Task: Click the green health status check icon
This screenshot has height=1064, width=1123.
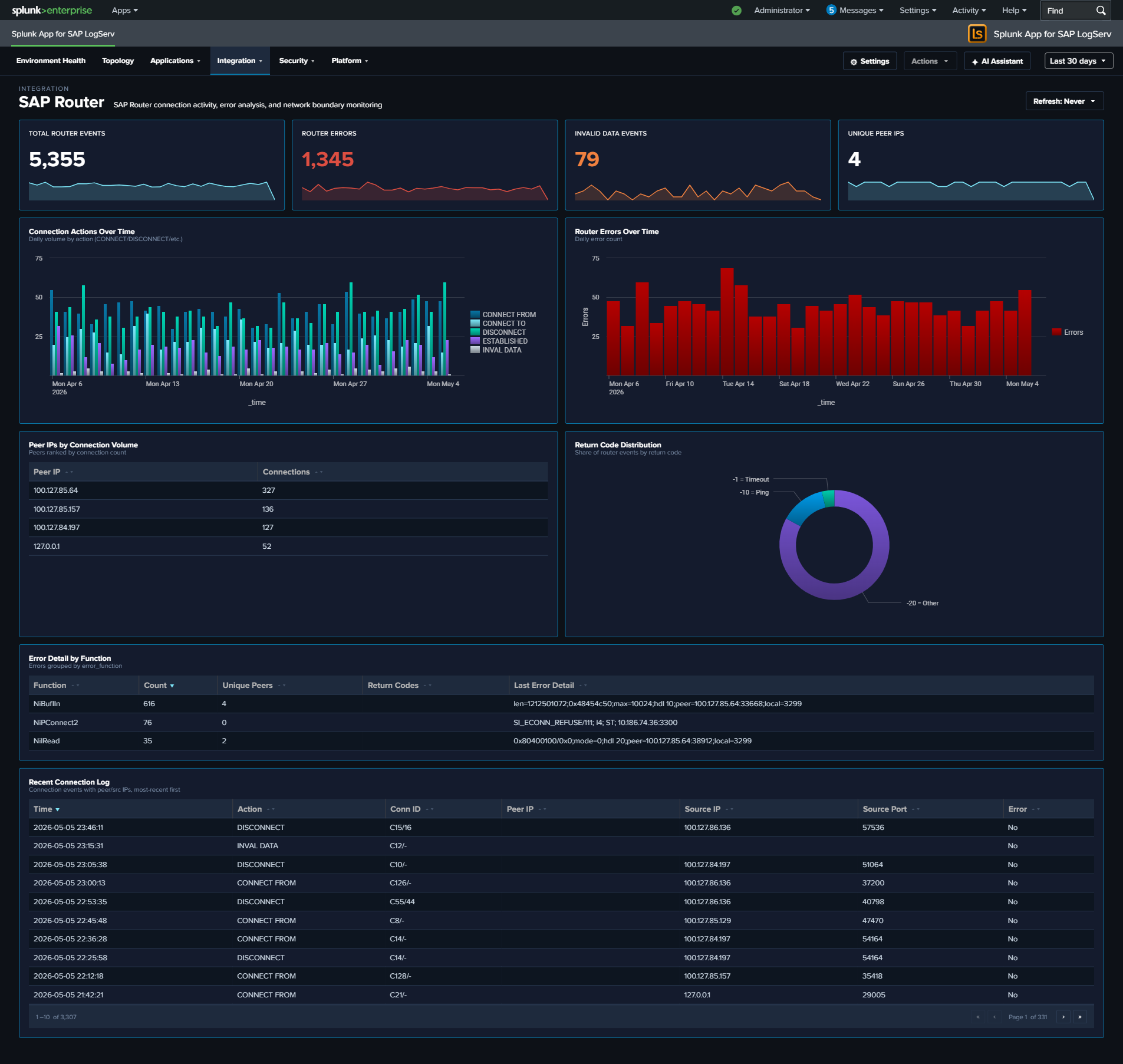Action: 736,11
